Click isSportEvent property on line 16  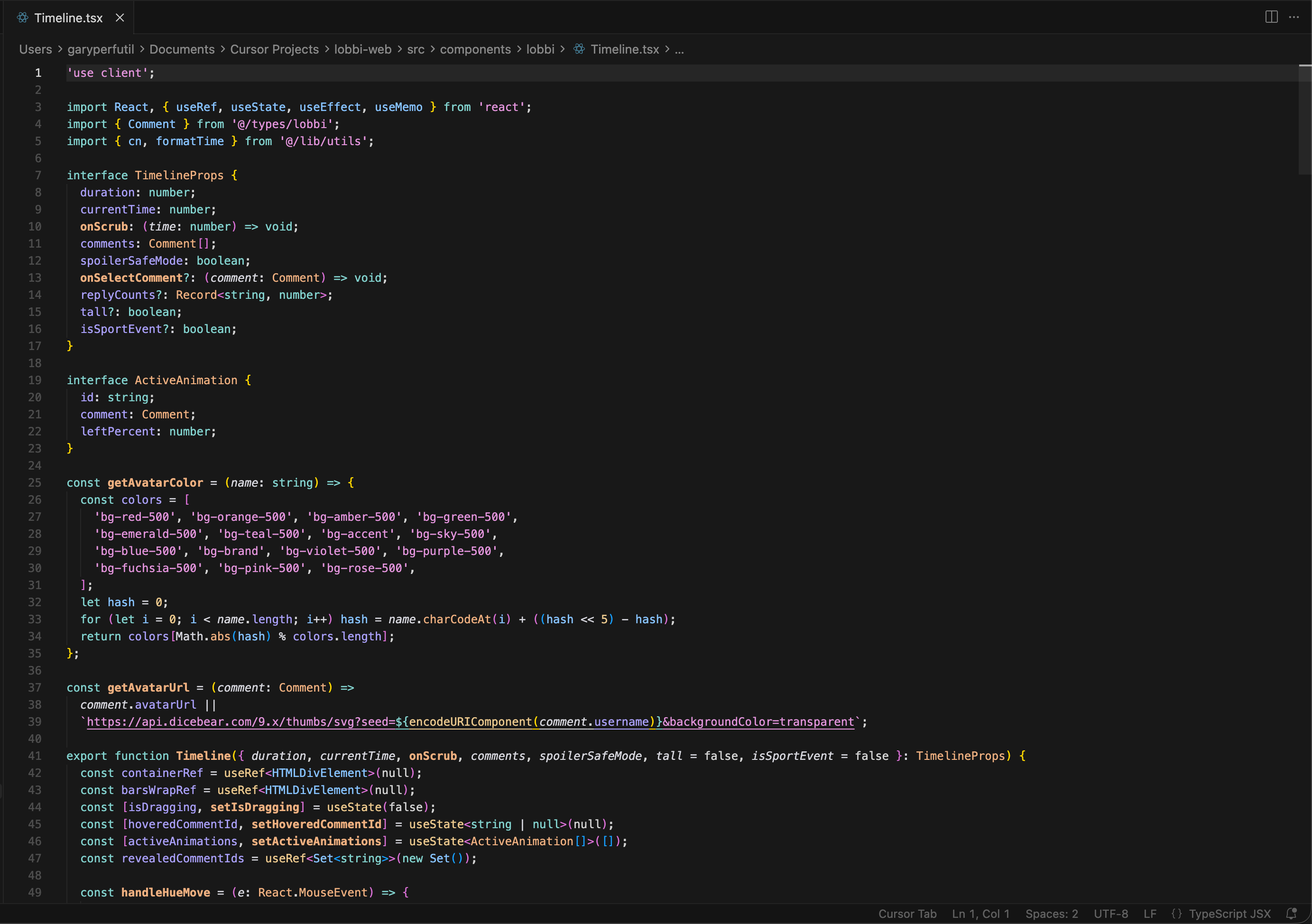coord(121,329)
